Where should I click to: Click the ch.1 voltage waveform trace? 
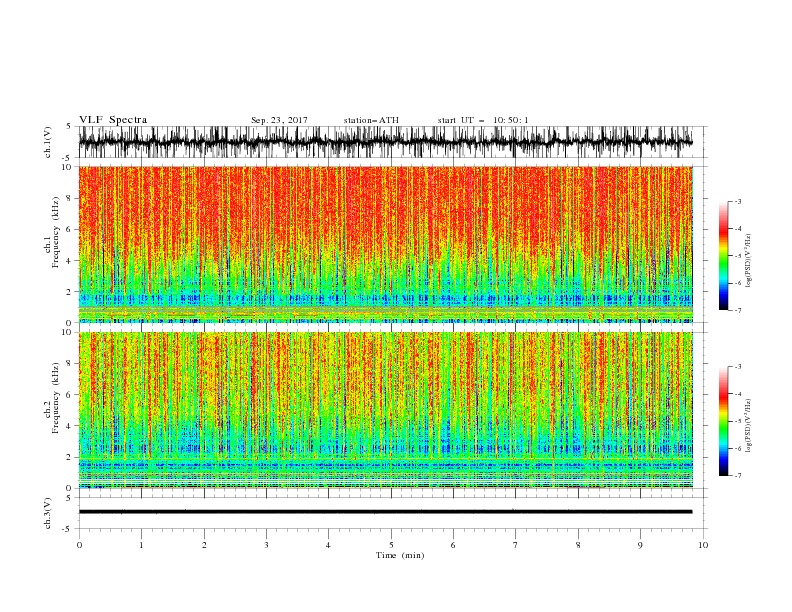(x=386, y=142)
